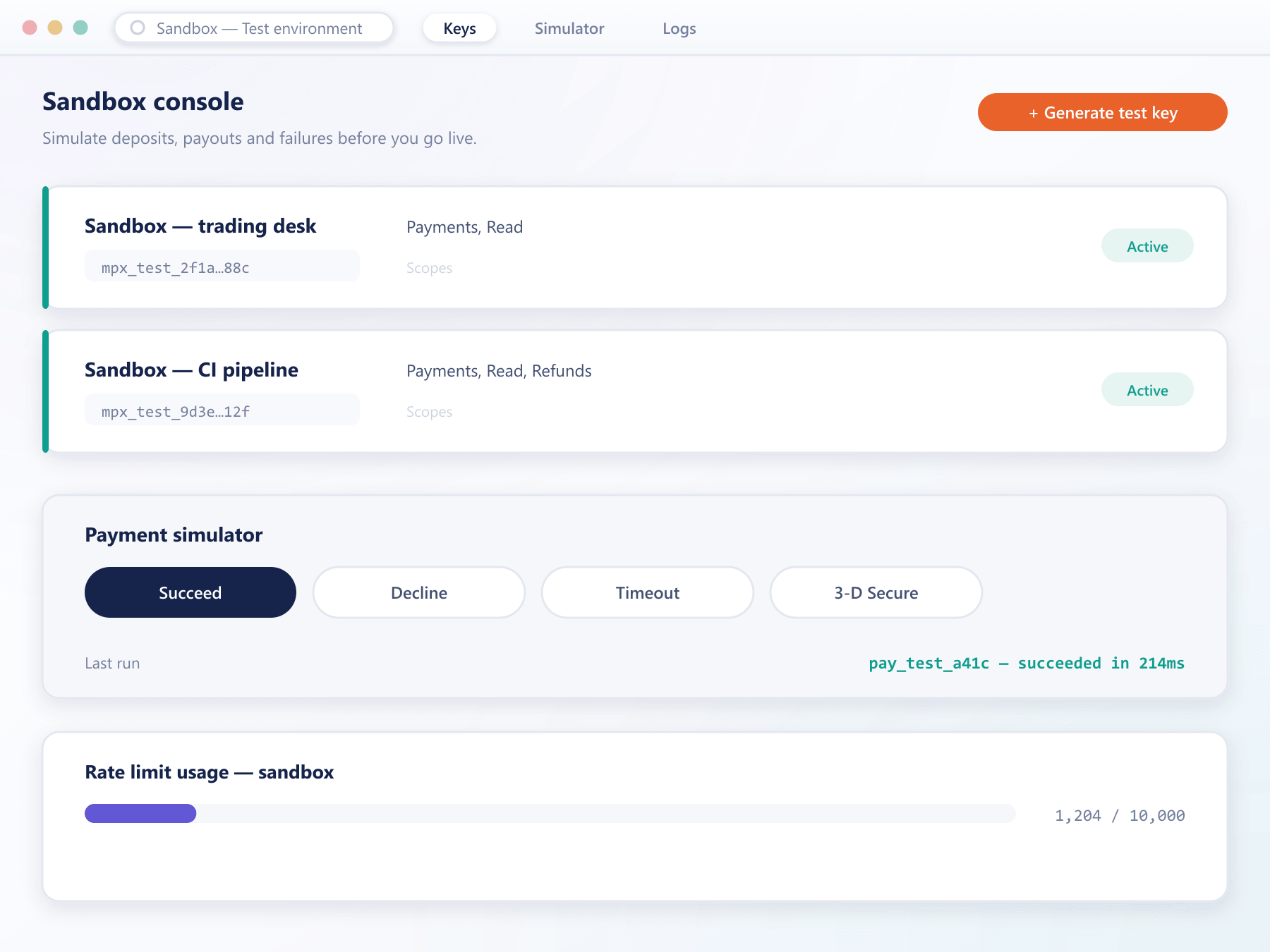
Task: Click the red close window dot
Action: [x=30, y=28]
